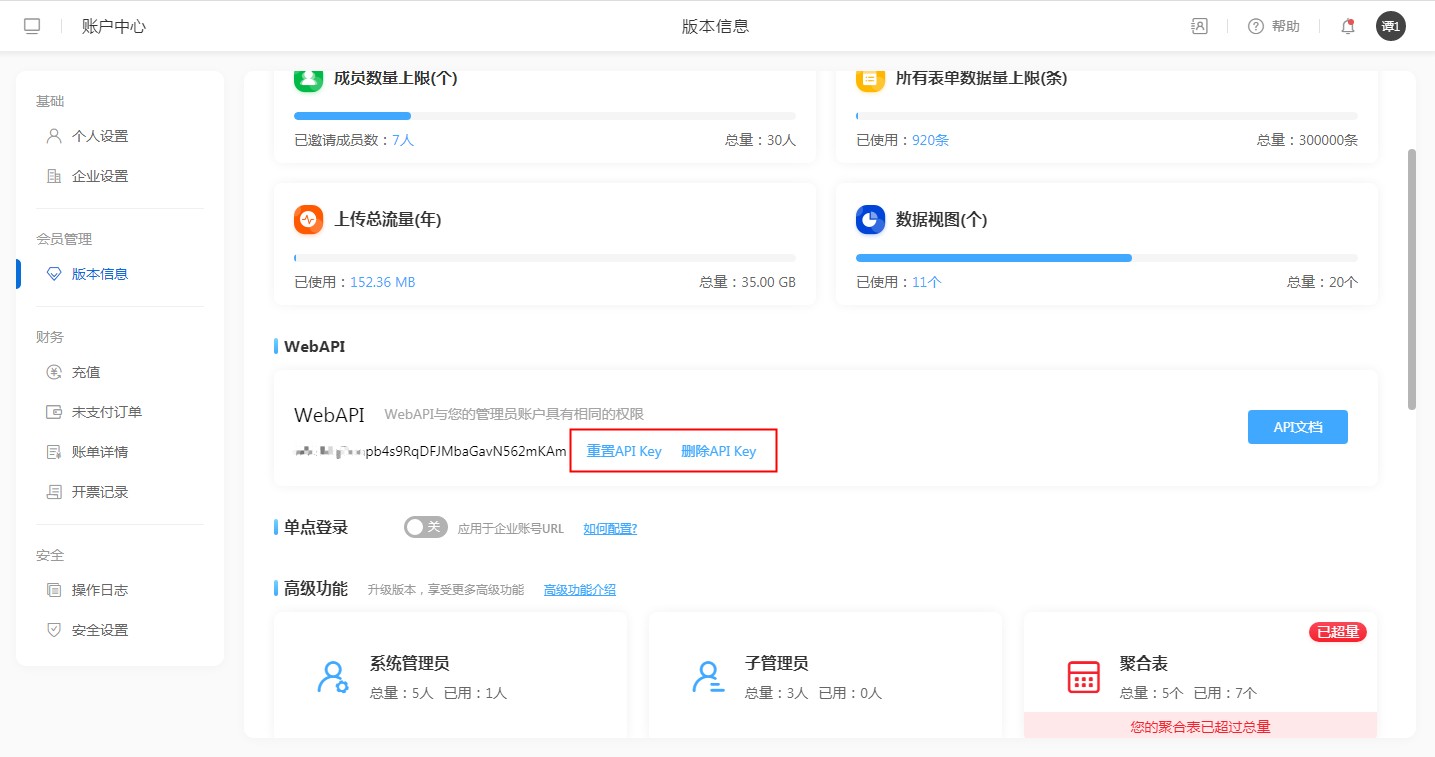
Task: Click the 聚合表 calendar grid icon
Action: pyautogui.click(x=1083, y=677)
